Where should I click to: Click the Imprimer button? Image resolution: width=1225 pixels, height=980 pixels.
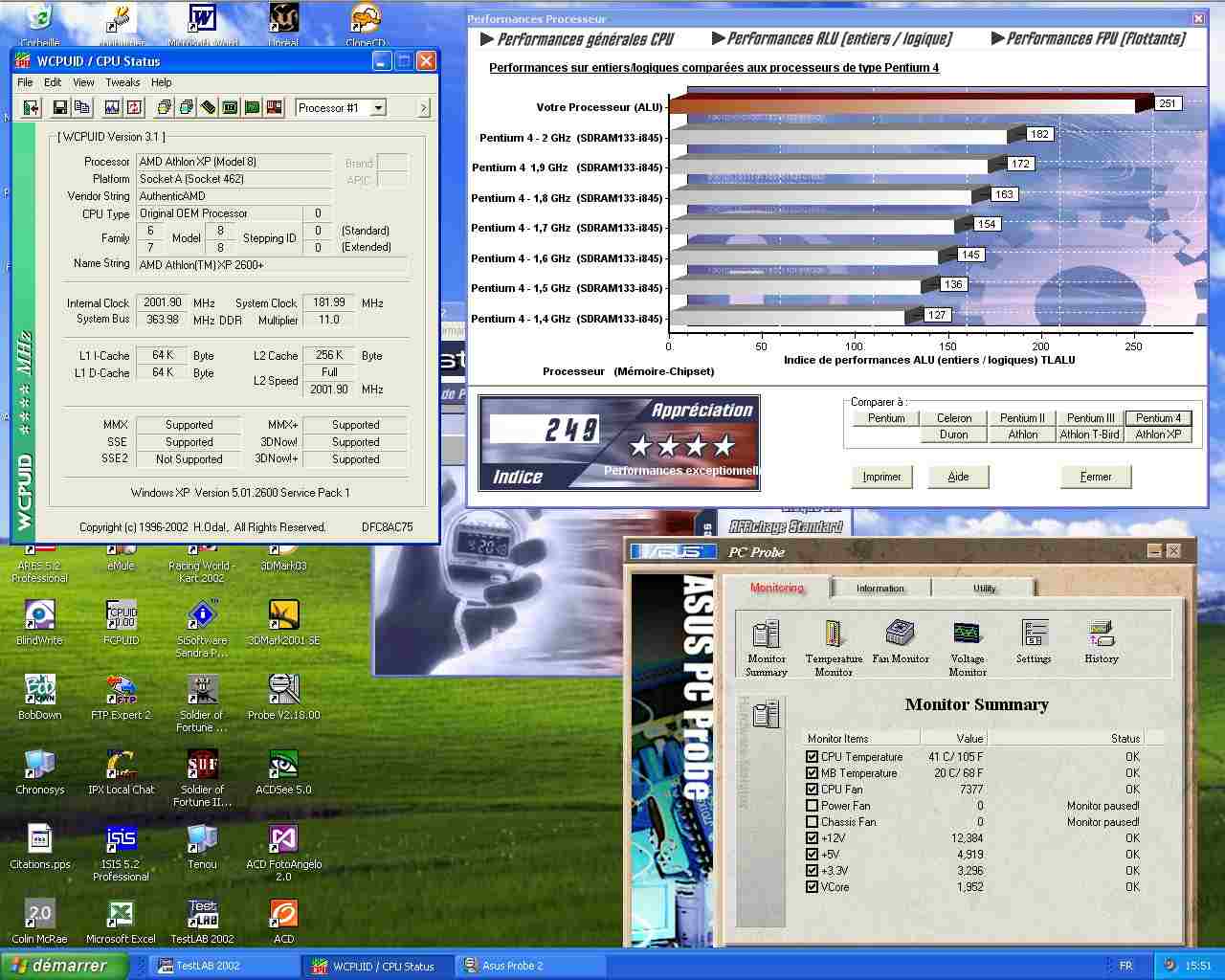(881, 477)
